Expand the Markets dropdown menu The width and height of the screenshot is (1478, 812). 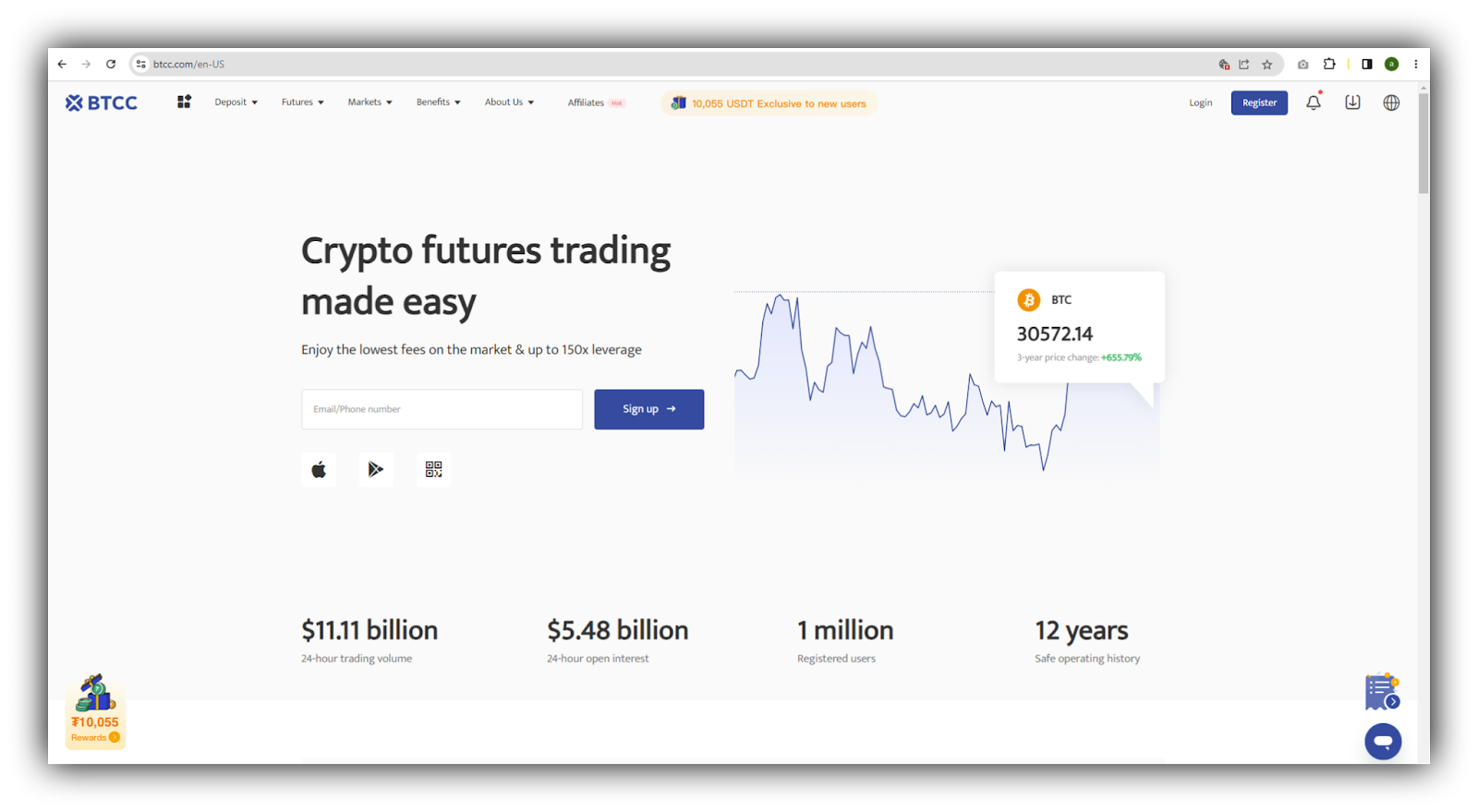(369, 103)
